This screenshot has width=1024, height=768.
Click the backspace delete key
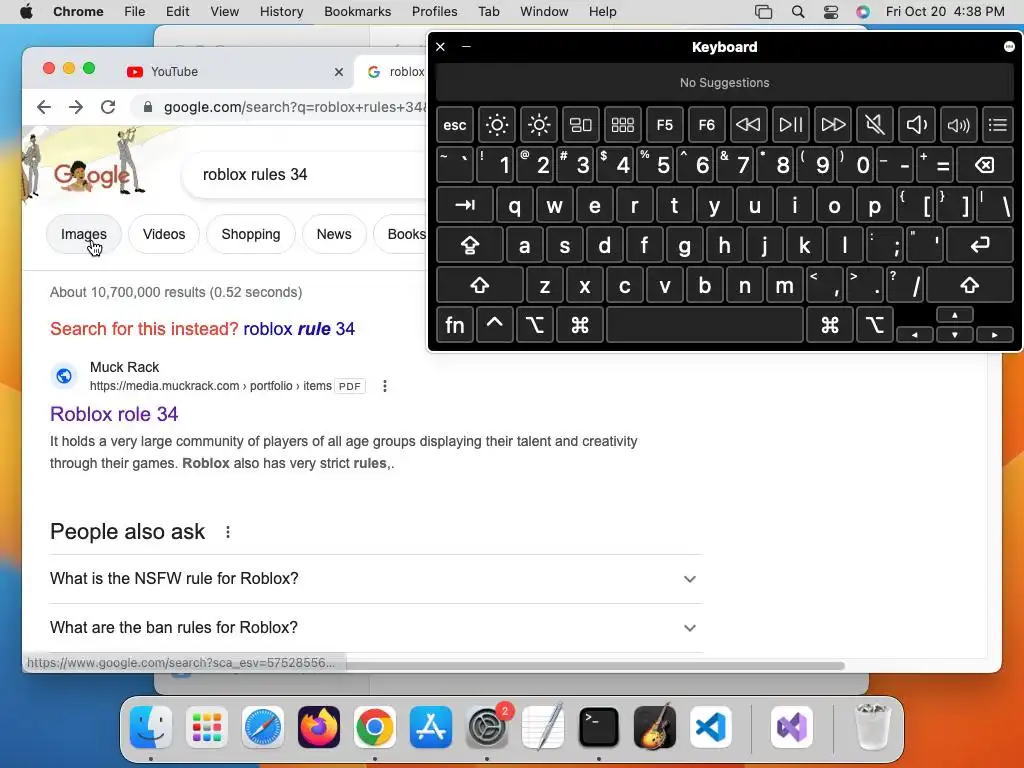point(985,165)
